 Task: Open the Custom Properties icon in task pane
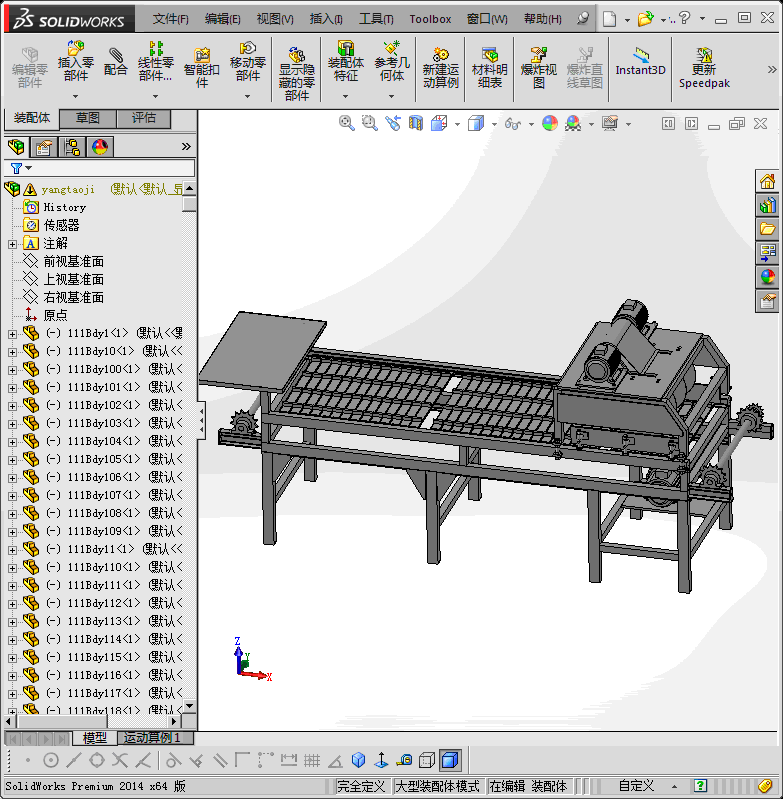(x=767, y=301)
